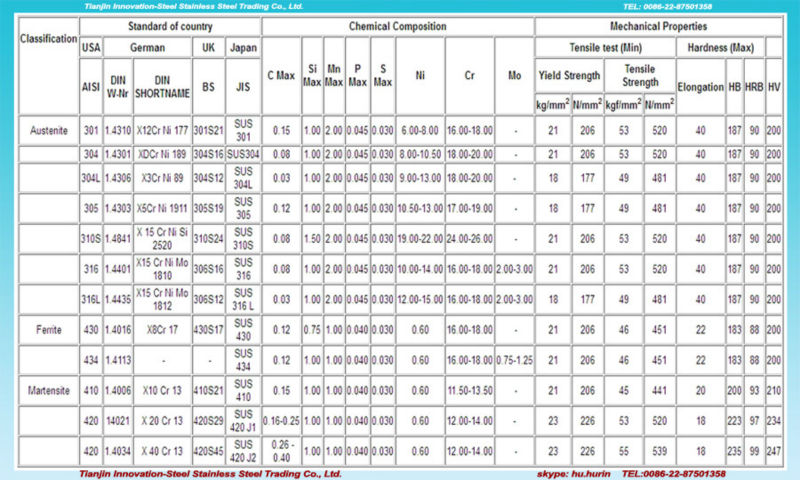This screenshot has width=800, height=480.
Task: Select the DIN number '14021'
Action: tap(118, 421)
